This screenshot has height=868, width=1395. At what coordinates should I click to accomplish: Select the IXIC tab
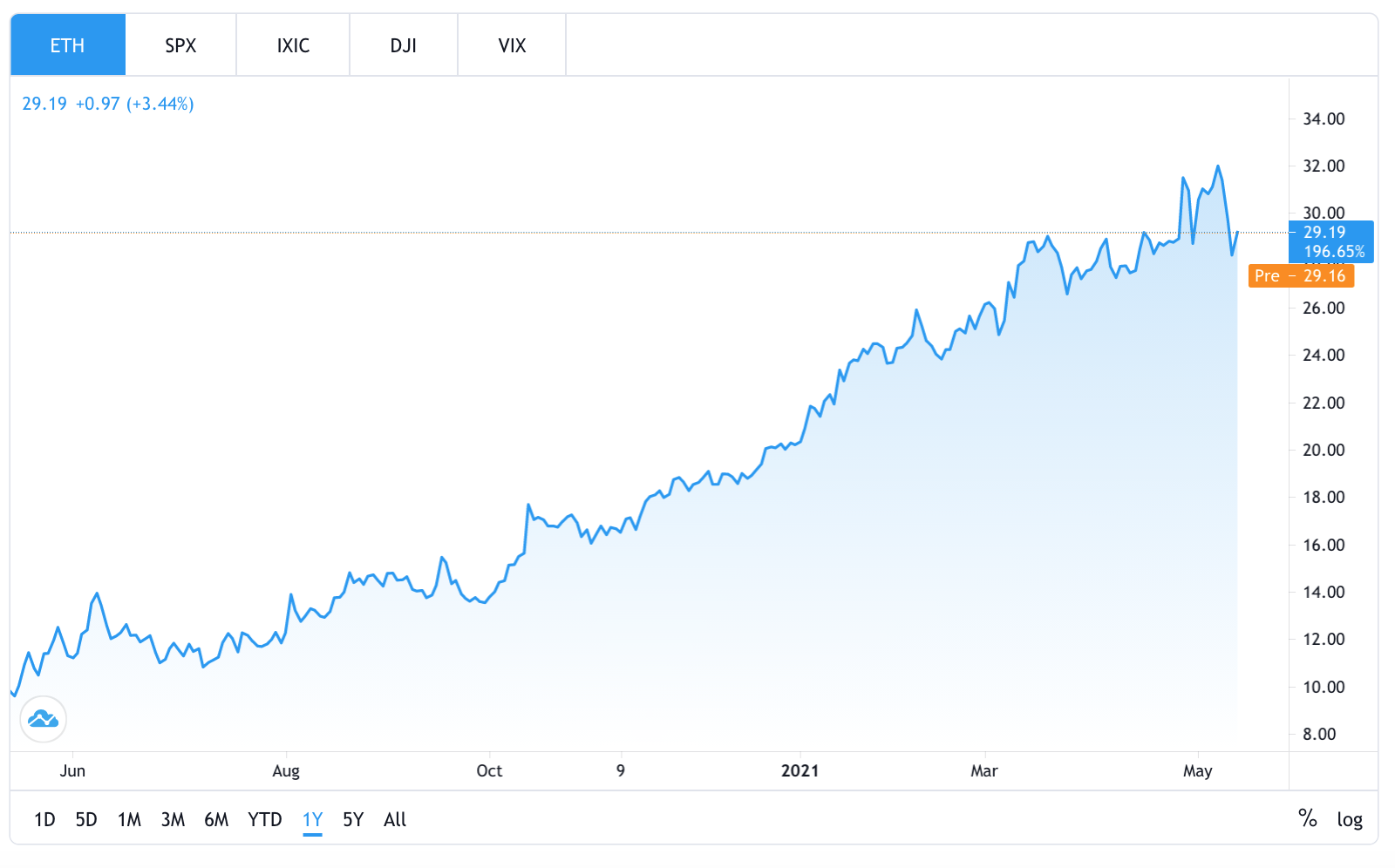click(x=293, y=45)
